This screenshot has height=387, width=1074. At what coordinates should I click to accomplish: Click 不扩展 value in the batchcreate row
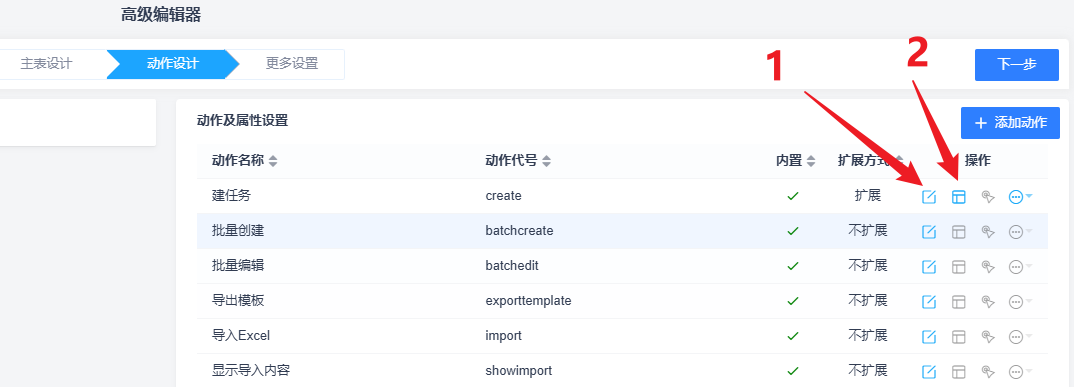tap(868, 230)
